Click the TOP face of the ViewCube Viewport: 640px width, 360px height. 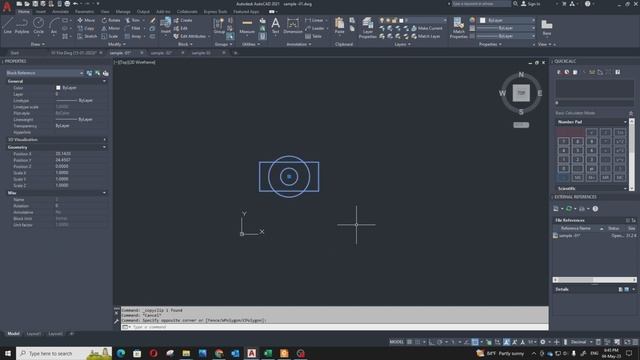[521, 93]
